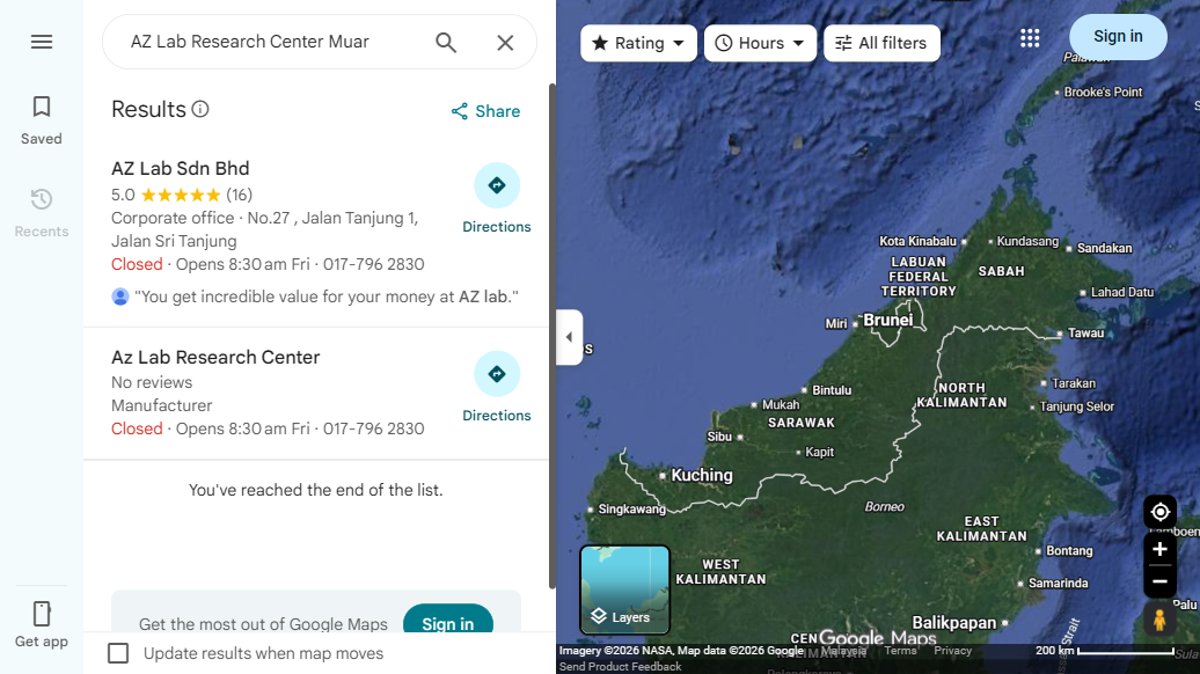
Task: Open the All filters panel
Action: [882, 43]
